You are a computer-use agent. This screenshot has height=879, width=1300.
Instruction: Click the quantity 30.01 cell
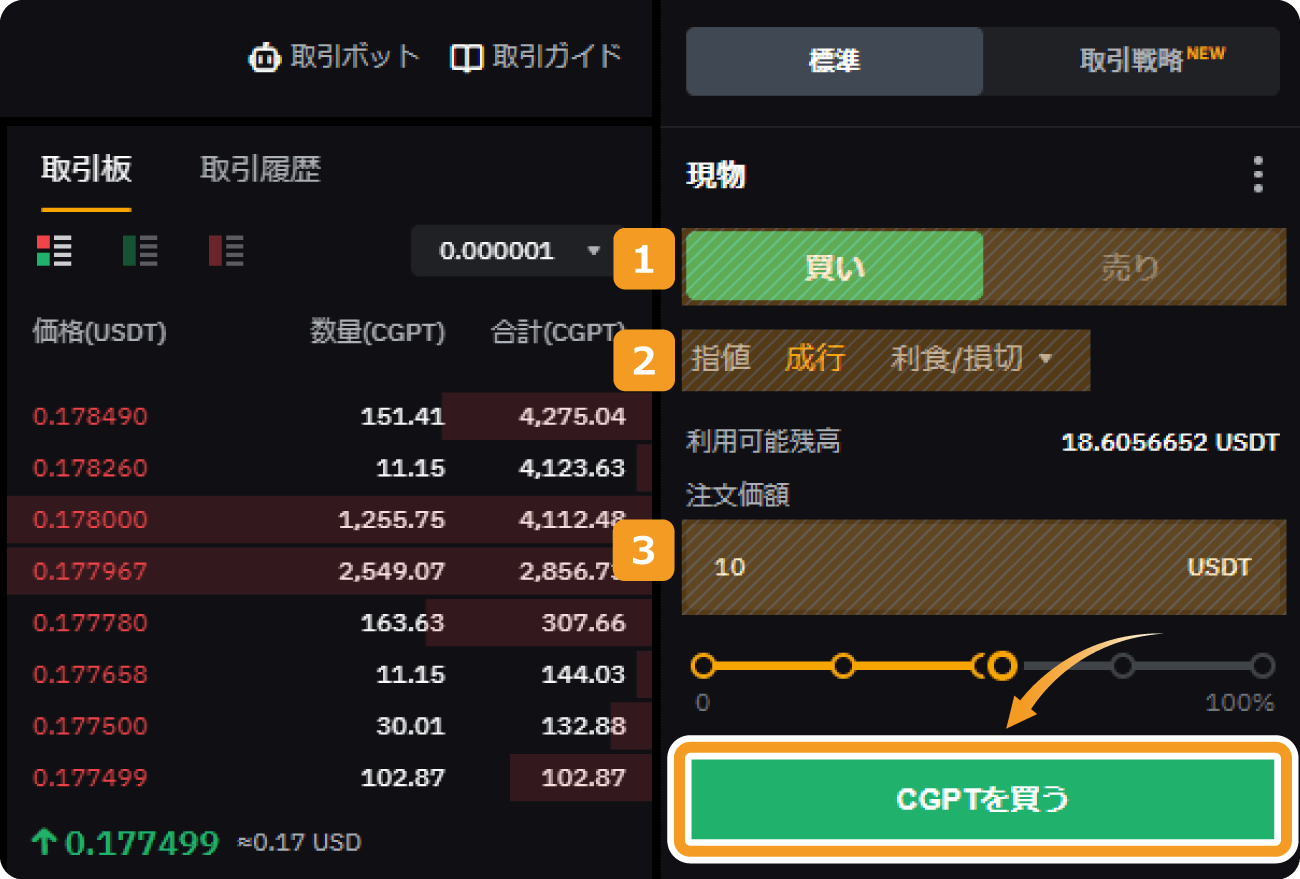coord(411,726)
